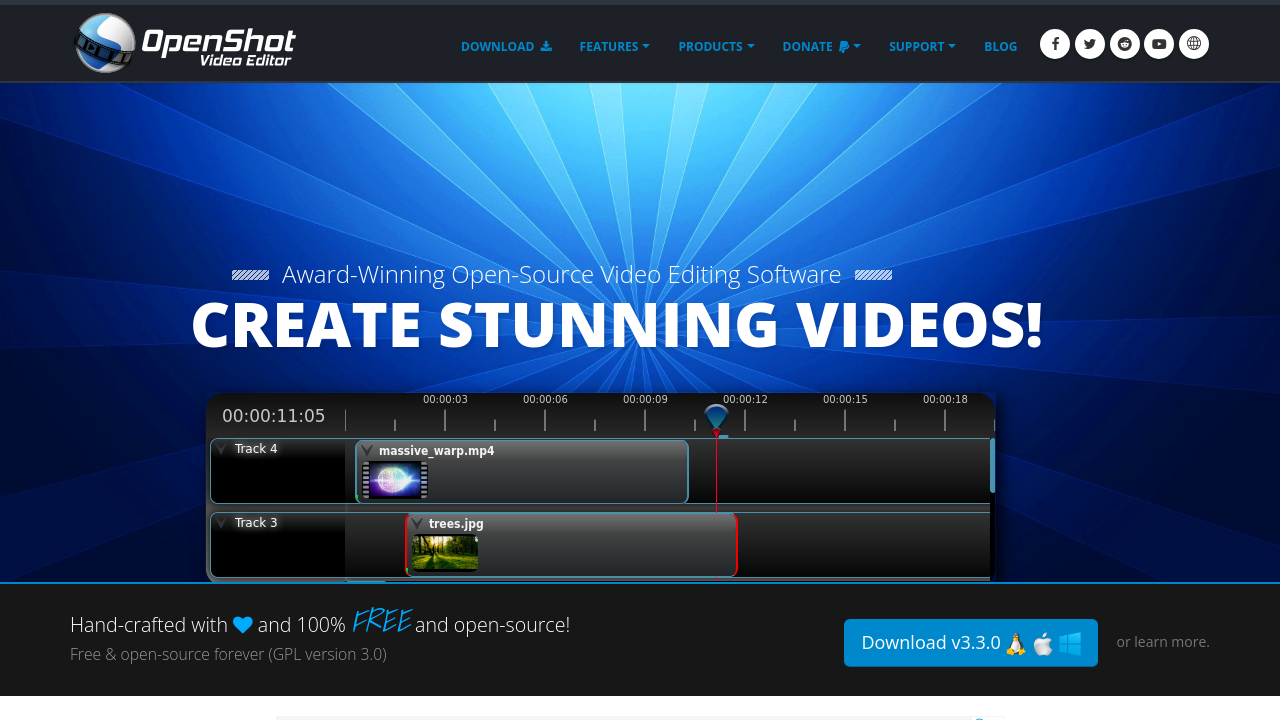1280x720 pixels.
Task: Click the 'CREATE STUNNING VIDEOS!' headline
Action: pyautogui.click(x=617, y=325)
